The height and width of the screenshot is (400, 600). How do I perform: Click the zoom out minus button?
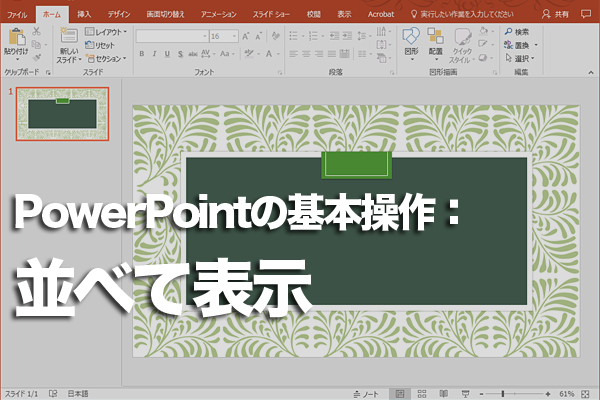point(482,393)
